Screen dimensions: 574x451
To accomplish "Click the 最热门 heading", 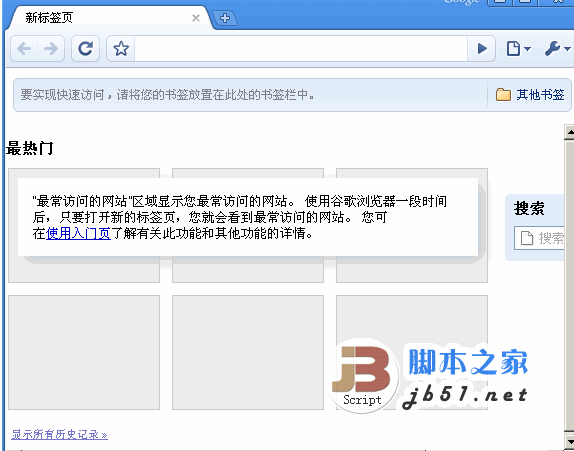I will pos(30,148).
